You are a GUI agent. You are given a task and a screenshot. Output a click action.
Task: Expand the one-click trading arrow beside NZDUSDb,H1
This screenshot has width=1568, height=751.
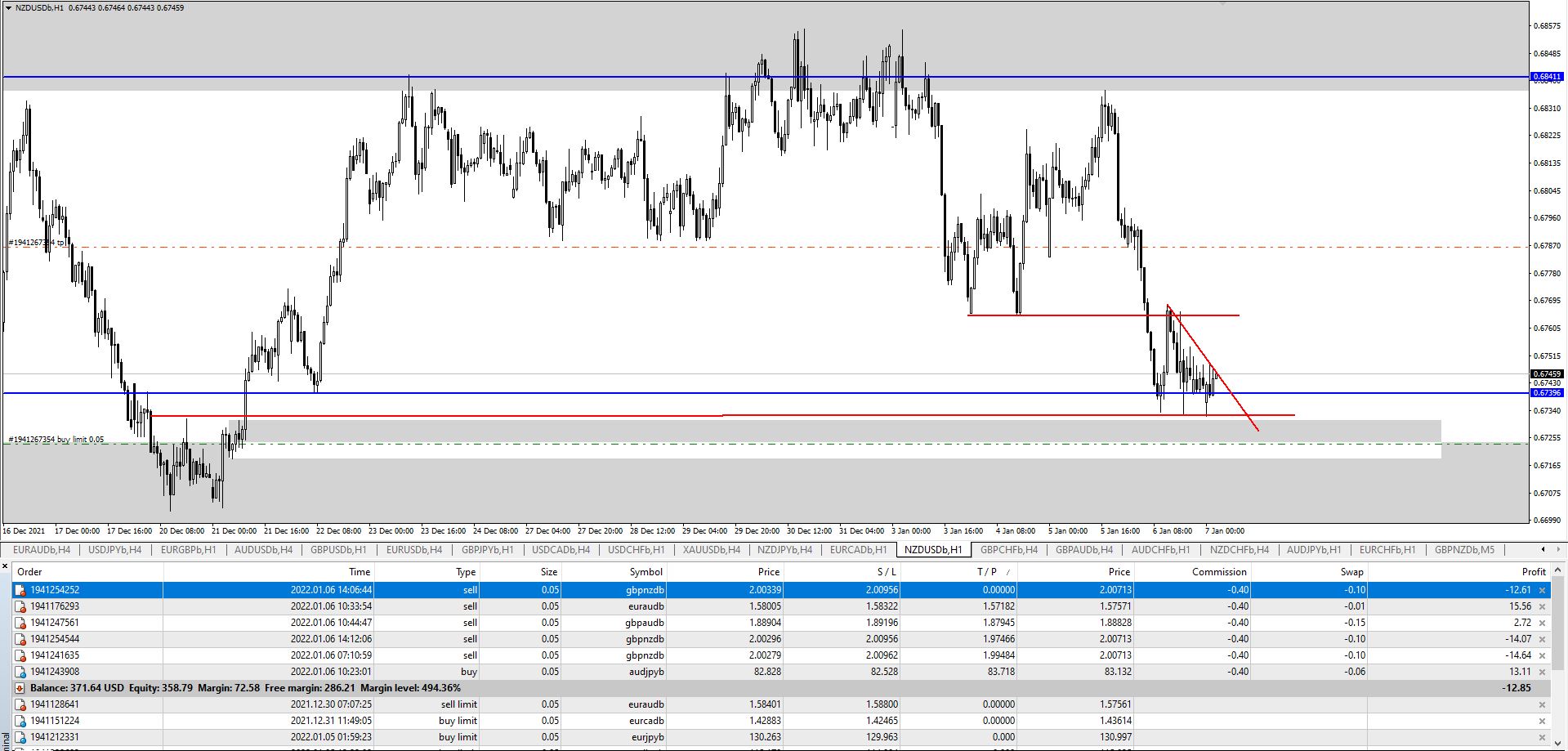[8, 7]
